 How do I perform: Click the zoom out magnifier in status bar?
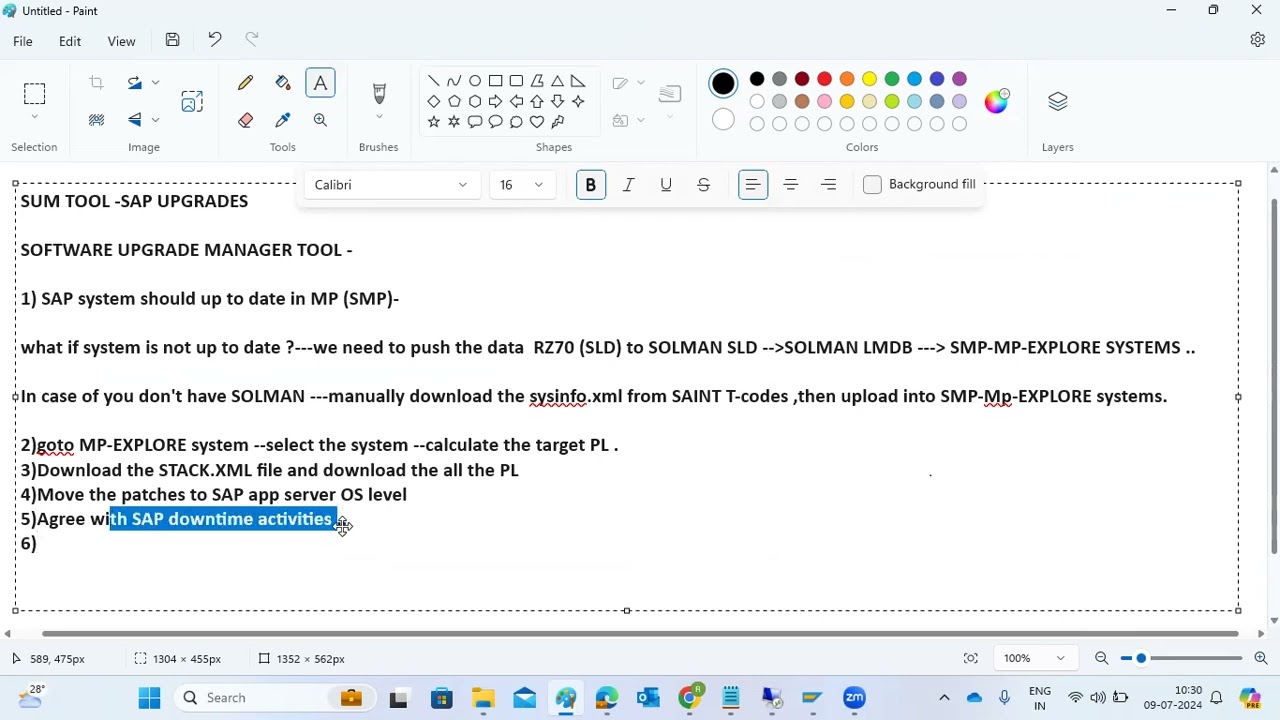(1101, 658)
